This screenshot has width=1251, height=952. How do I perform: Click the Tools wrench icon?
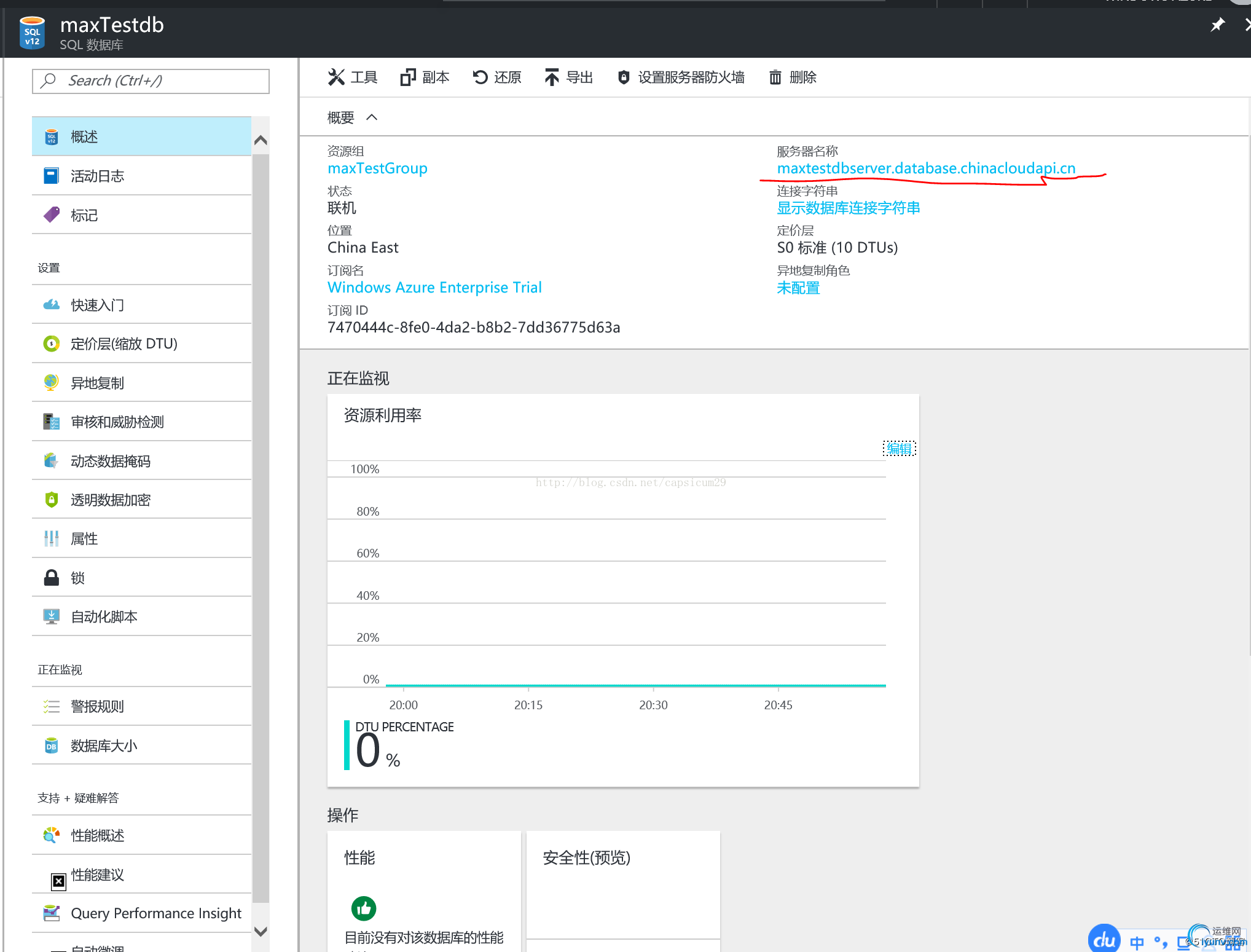[x=336, y=77]
